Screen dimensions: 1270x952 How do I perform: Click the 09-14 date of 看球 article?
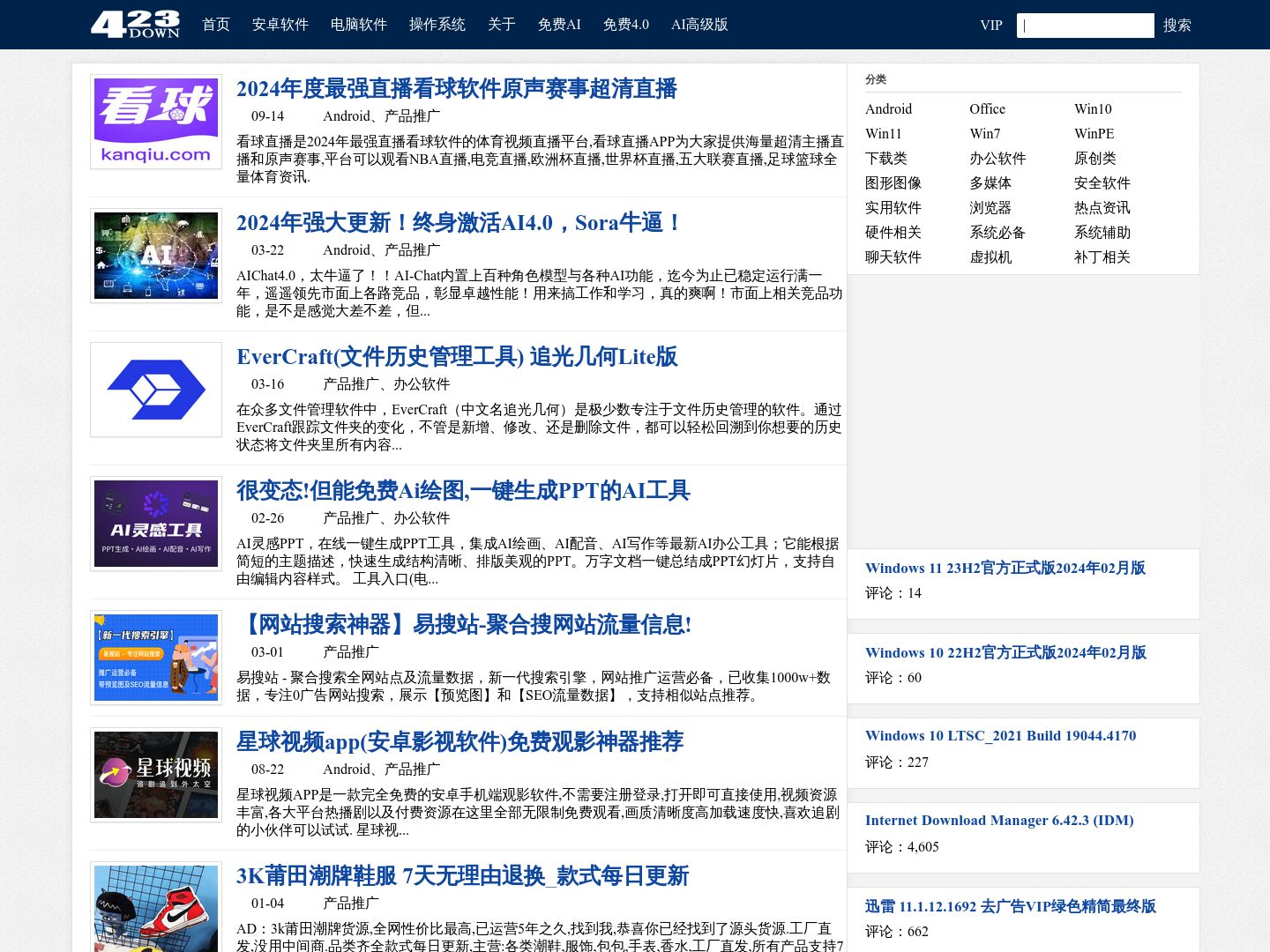click(x=267, y=116)
